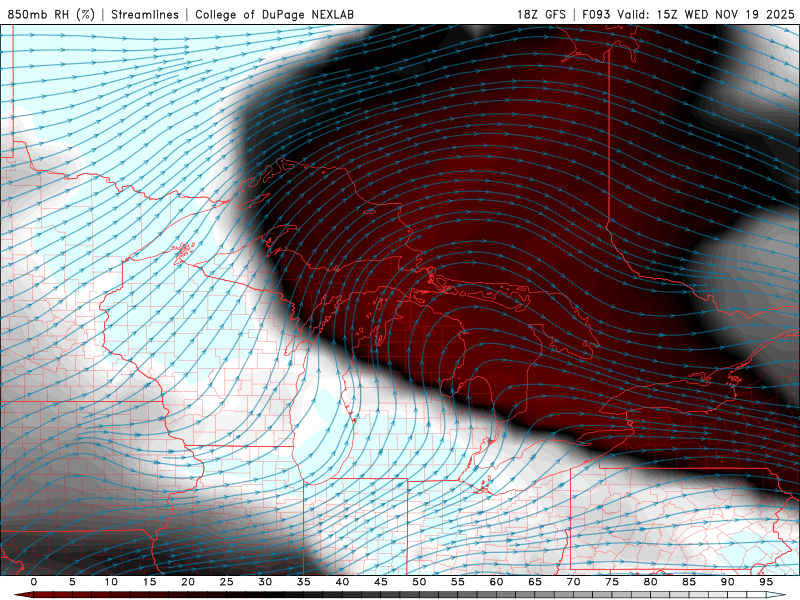Screen dimensions: 800x600
Task: Click the '25' value on the color scale
Action: point(227,582)
